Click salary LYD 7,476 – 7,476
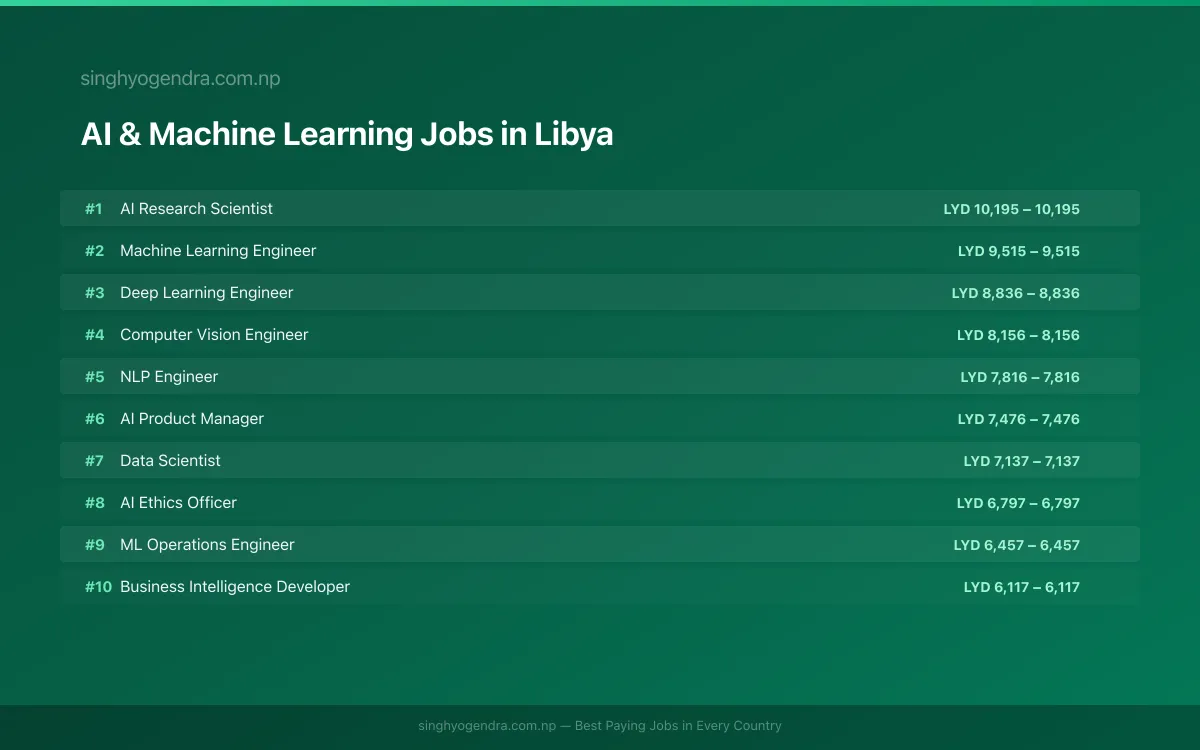This screenshot has width=1200, height=750. click(1018, 419)
